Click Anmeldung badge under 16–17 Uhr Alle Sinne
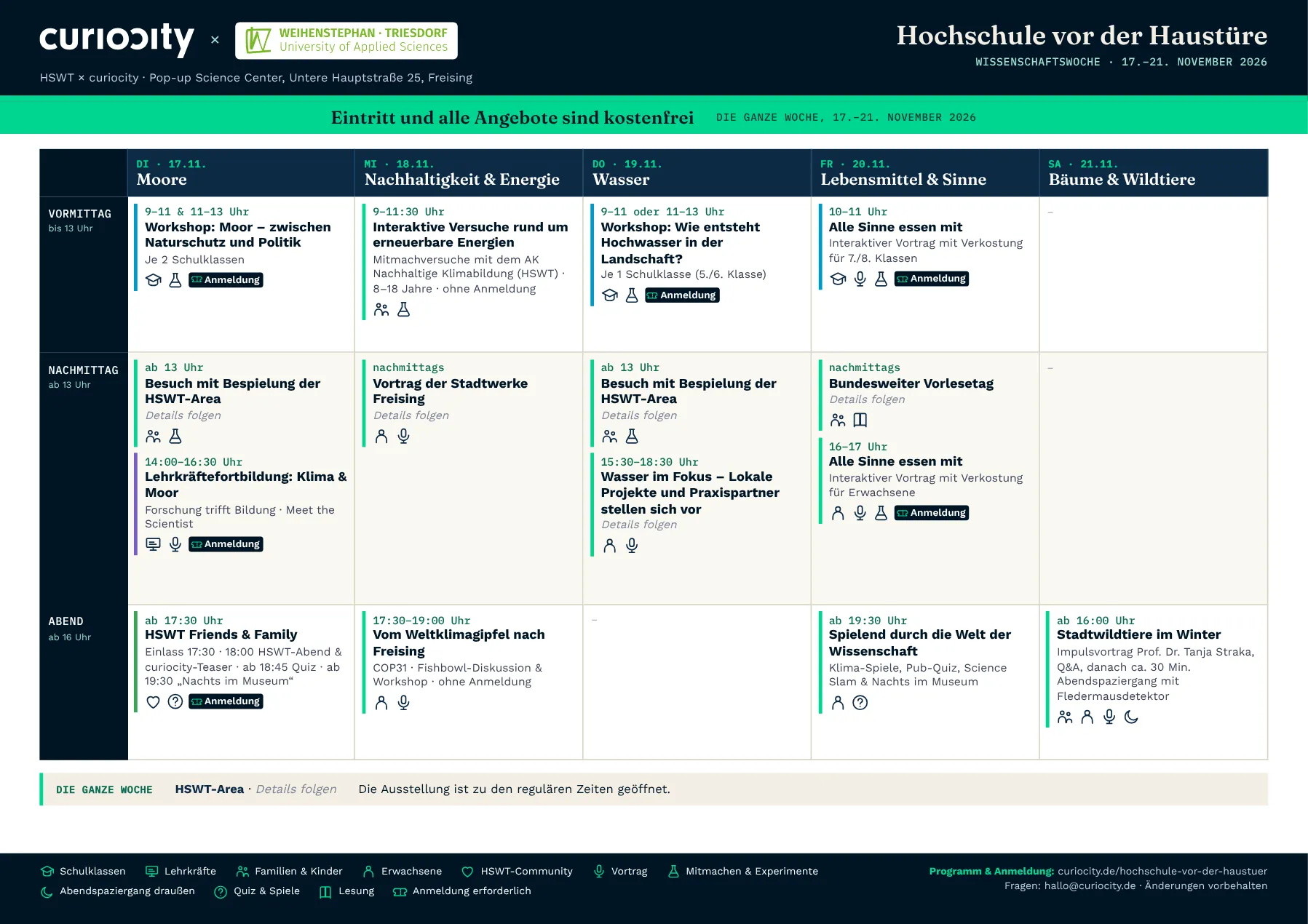Image resolution: width=1308 pixels, height=924 pixels. (x=932, y=513)
